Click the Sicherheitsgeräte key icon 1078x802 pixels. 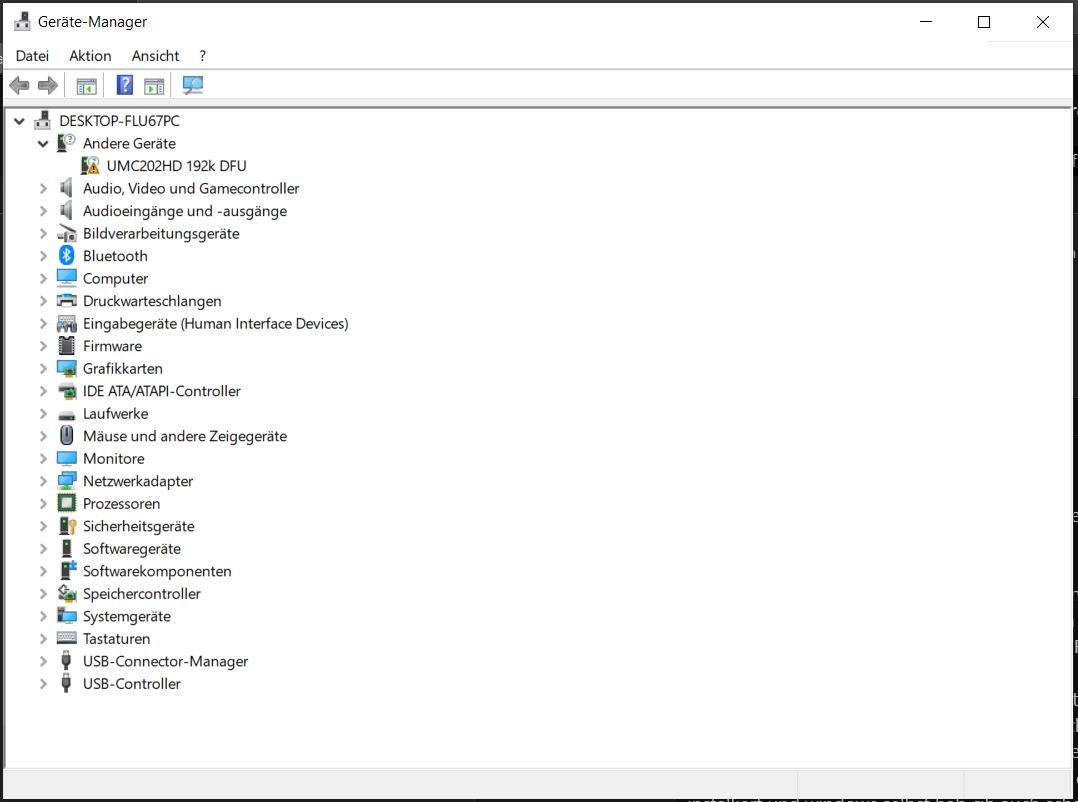(x=67, y=526)
